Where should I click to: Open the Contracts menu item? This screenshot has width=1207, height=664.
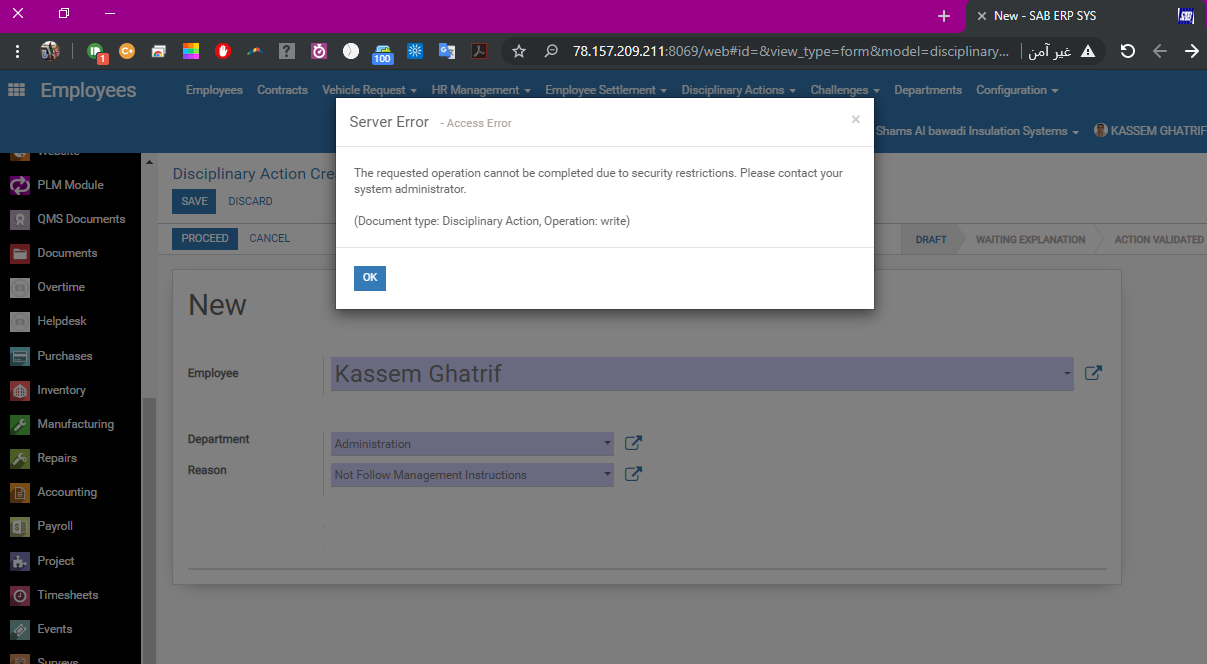(x=282, y=90)
